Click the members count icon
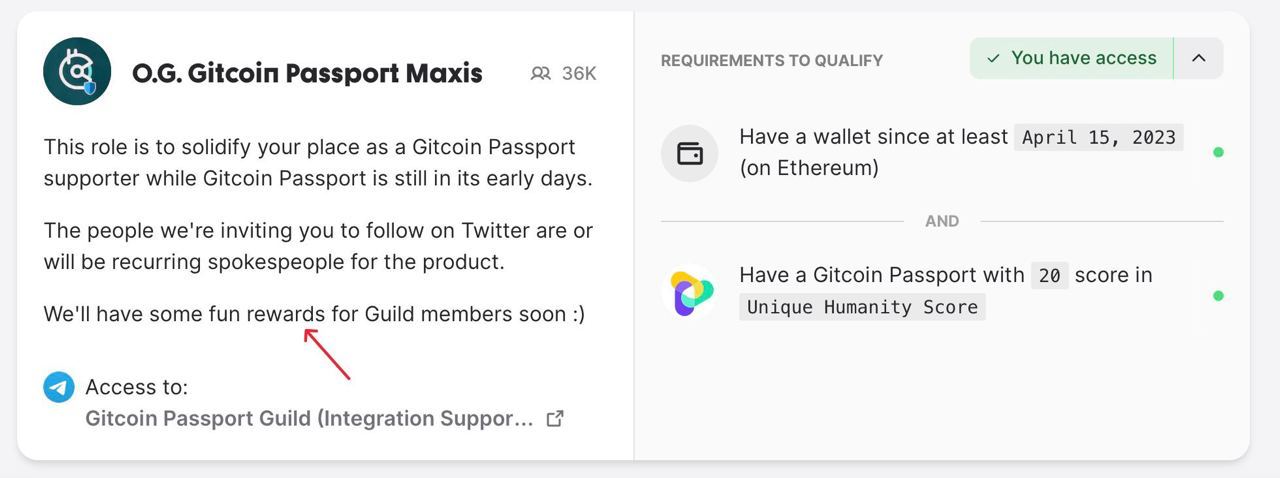This screenshot has width=1280, height=478. [x=541, y=73]
